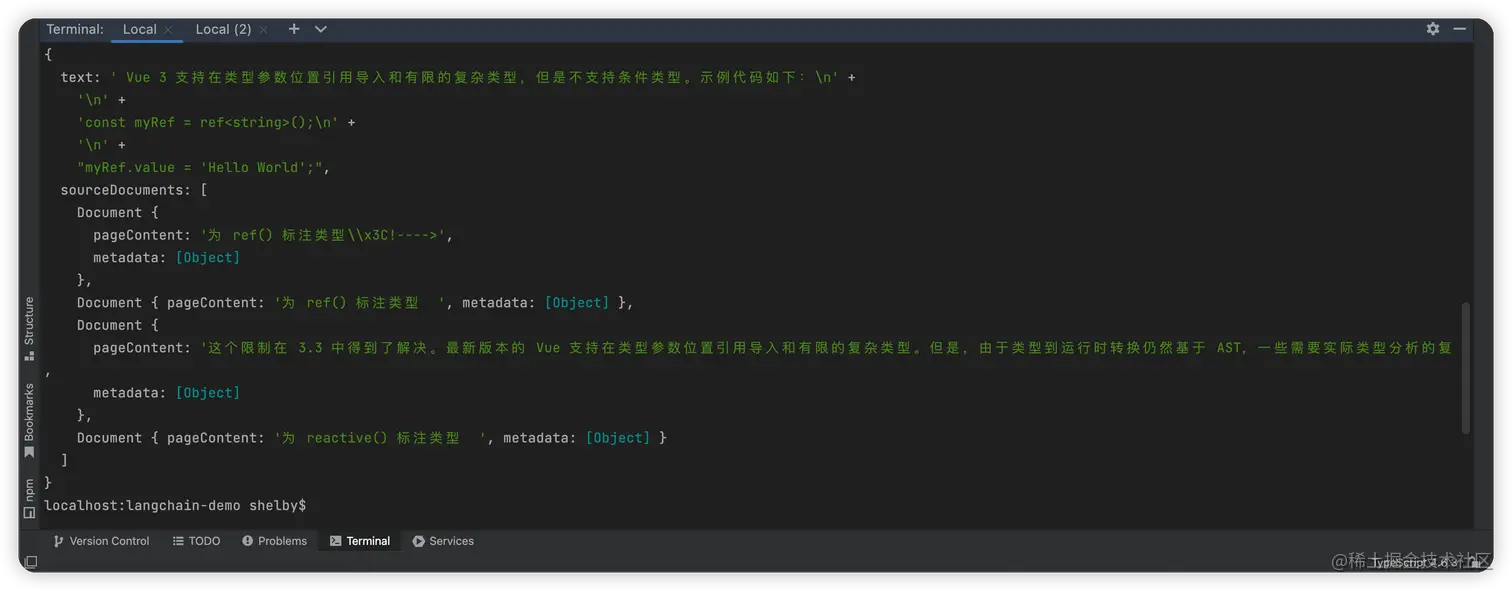
Task: Close the Local (2) terminal tab
Action: coord(263,30)
